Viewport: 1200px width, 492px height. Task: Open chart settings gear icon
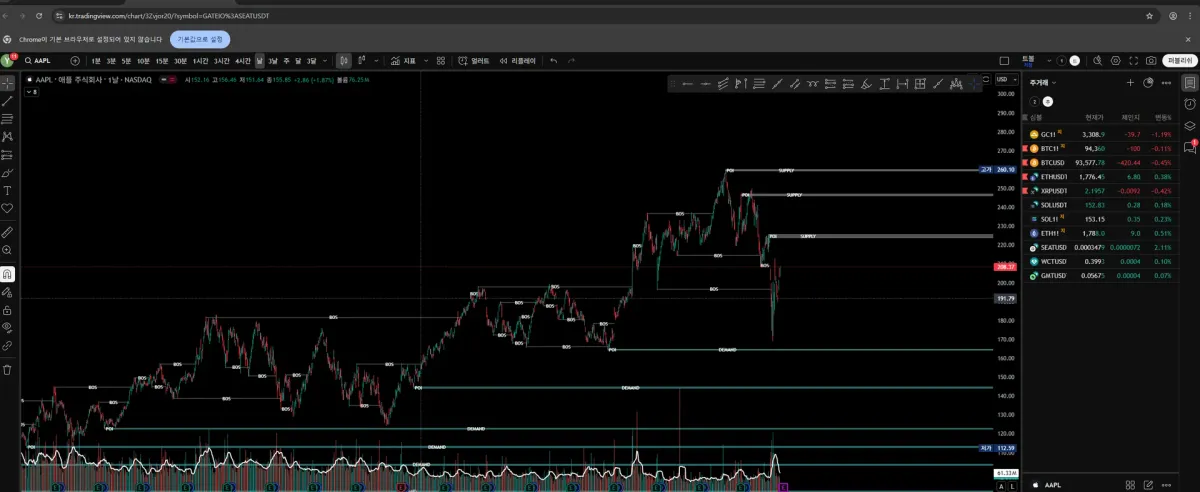point(1116,61)
